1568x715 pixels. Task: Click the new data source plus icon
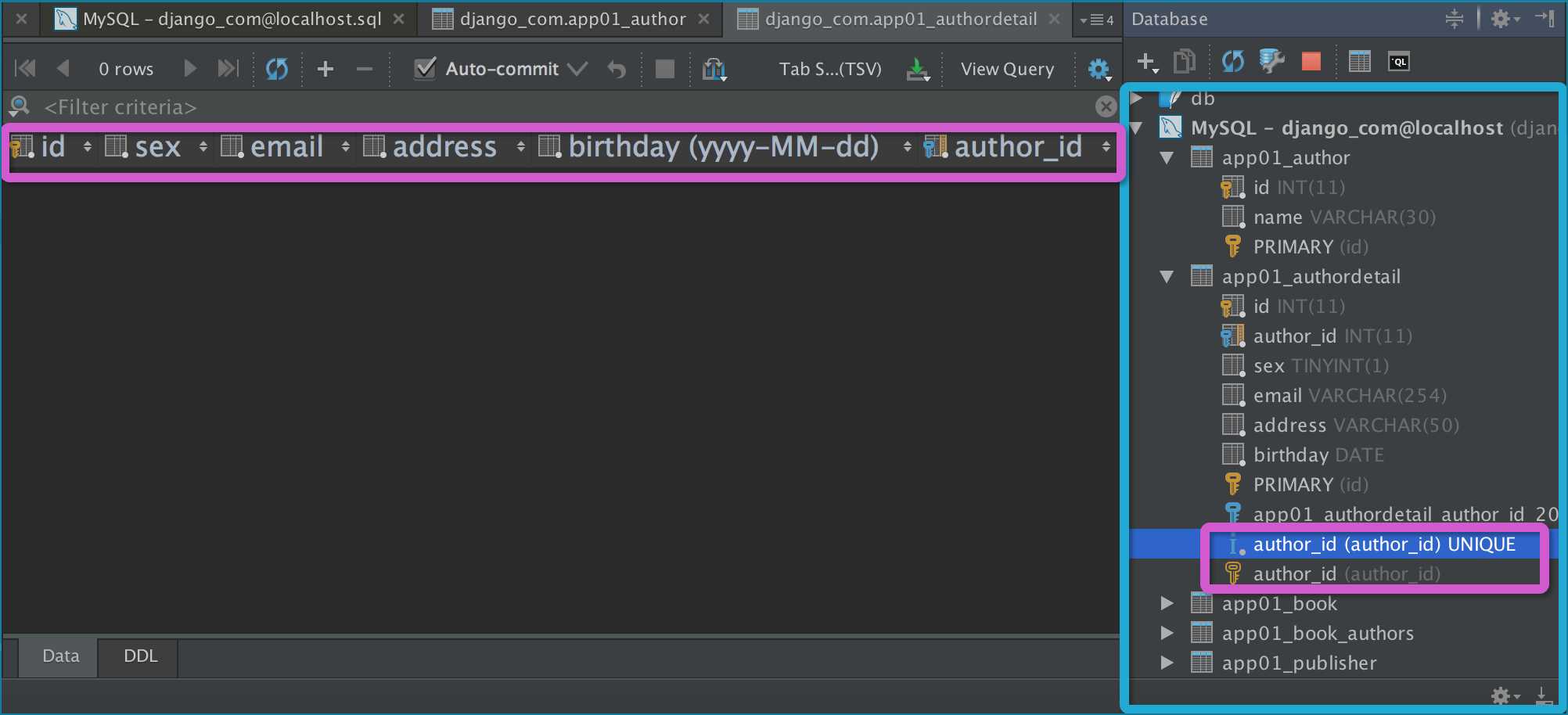coord(1147,62)
